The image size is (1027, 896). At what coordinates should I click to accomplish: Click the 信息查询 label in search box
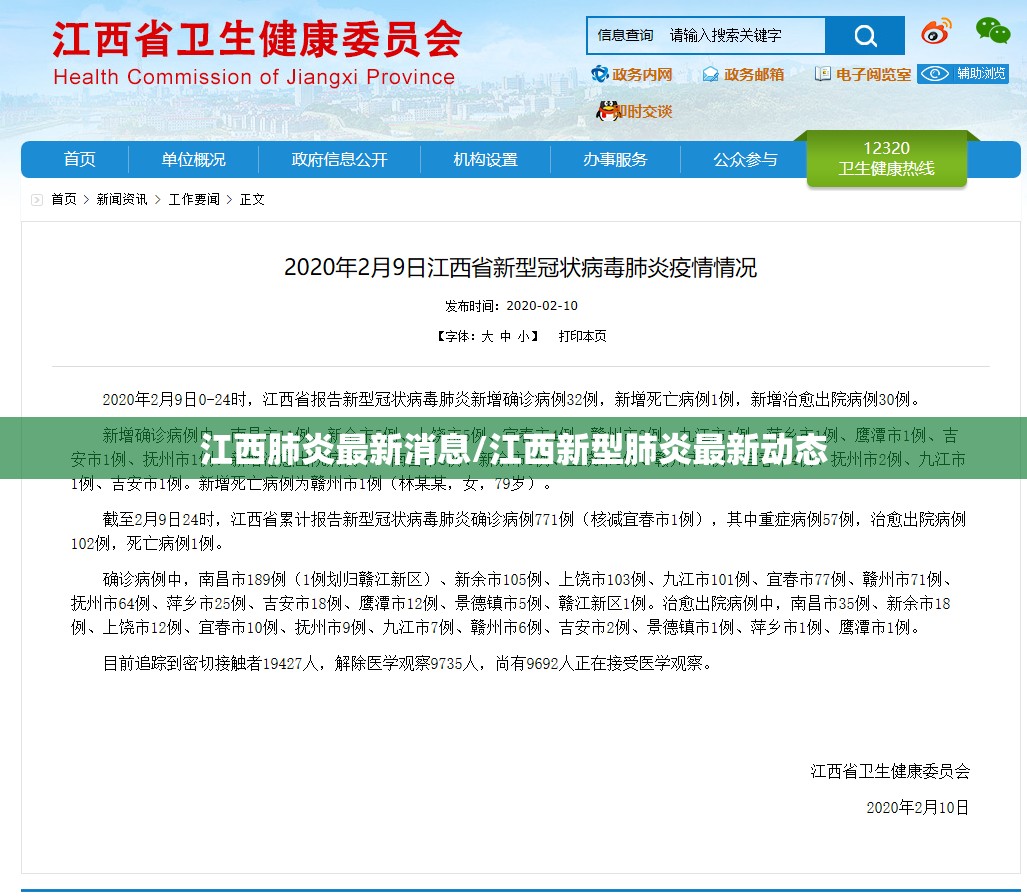coord(626,35)
